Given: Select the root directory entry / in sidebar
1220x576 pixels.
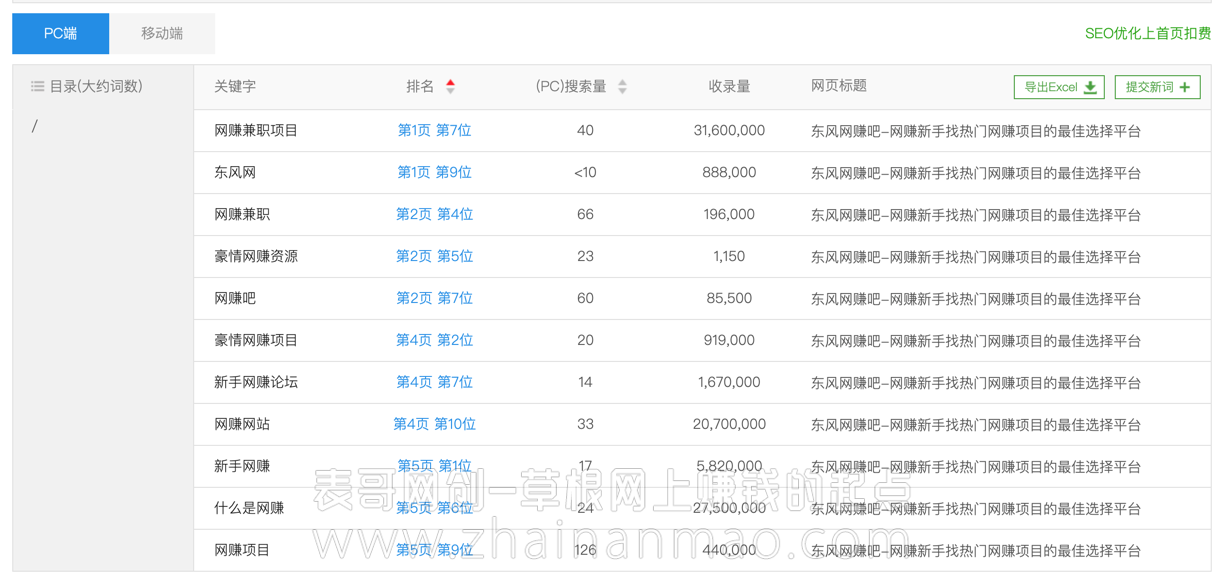Looking at the screenshot, I should point(35,125).
